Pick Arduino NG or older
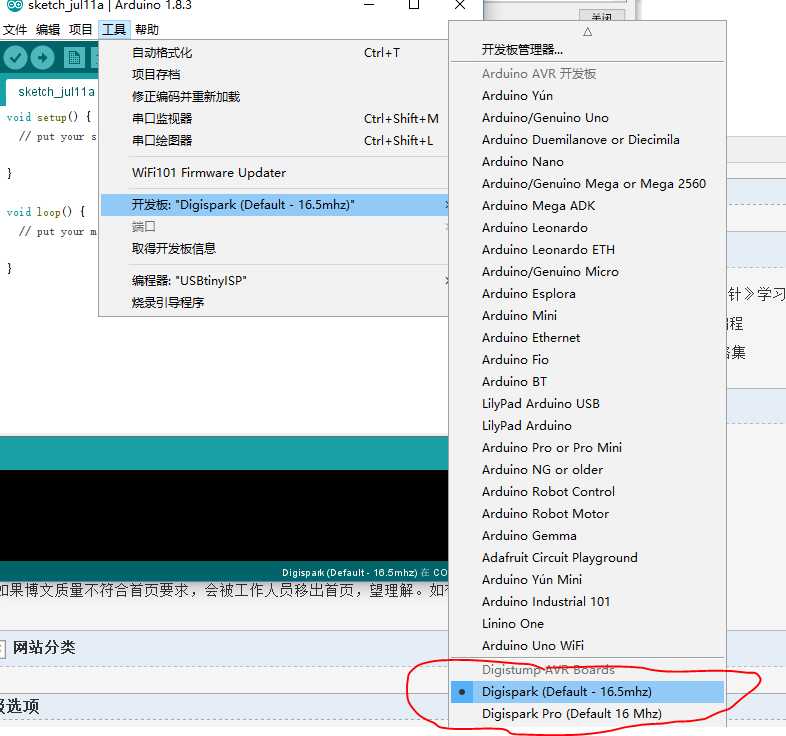The height and width of the screenshot is (736, 786). click(x=587, y=470)
